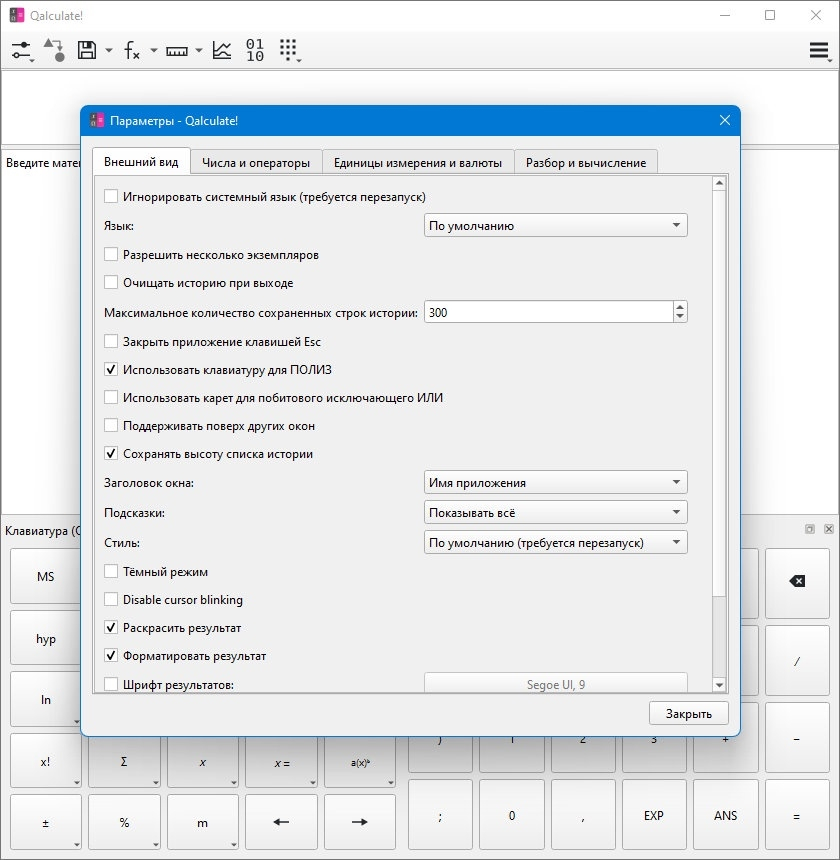This screenshot has height=860, width=840.
Task: Click the percent keypad key
Action: pos(124,823)
